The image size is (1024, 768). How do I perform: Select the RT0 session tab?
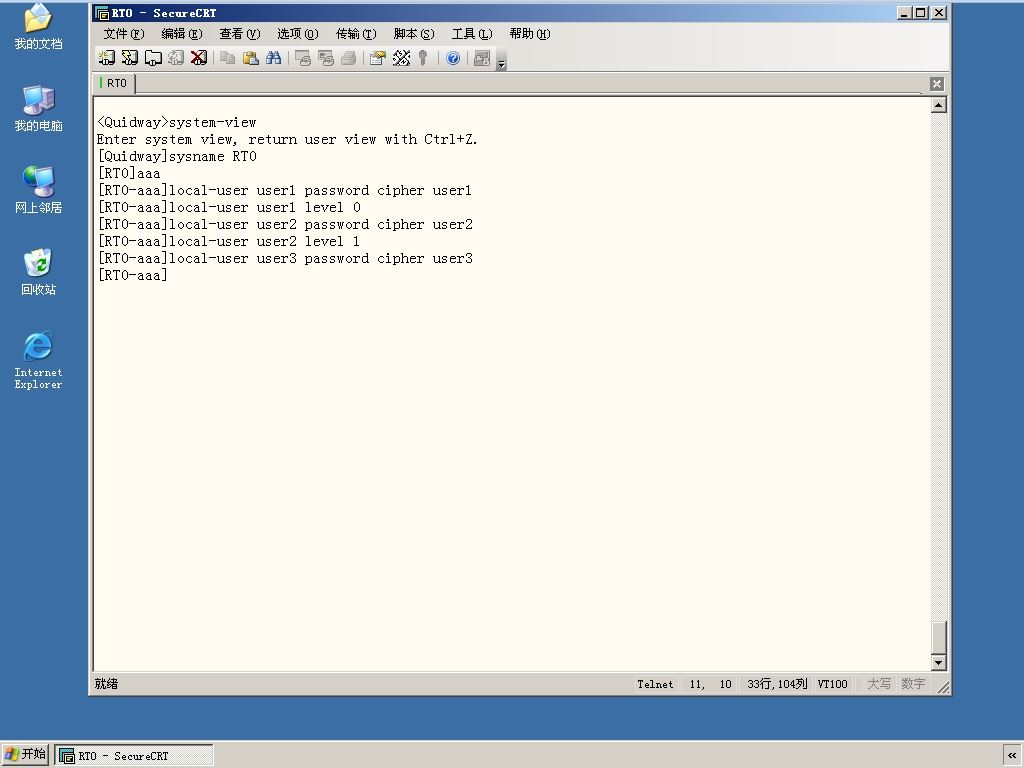pos(114,83)
